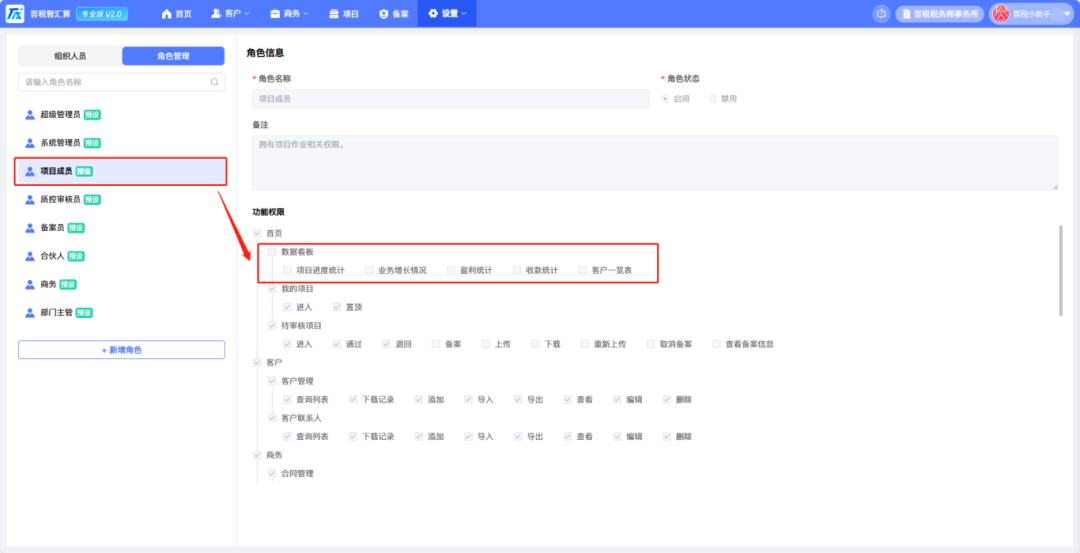Open the 商务 dropdown in top navigation
This screenshot has width=1080, height=553.
[289, 14]
